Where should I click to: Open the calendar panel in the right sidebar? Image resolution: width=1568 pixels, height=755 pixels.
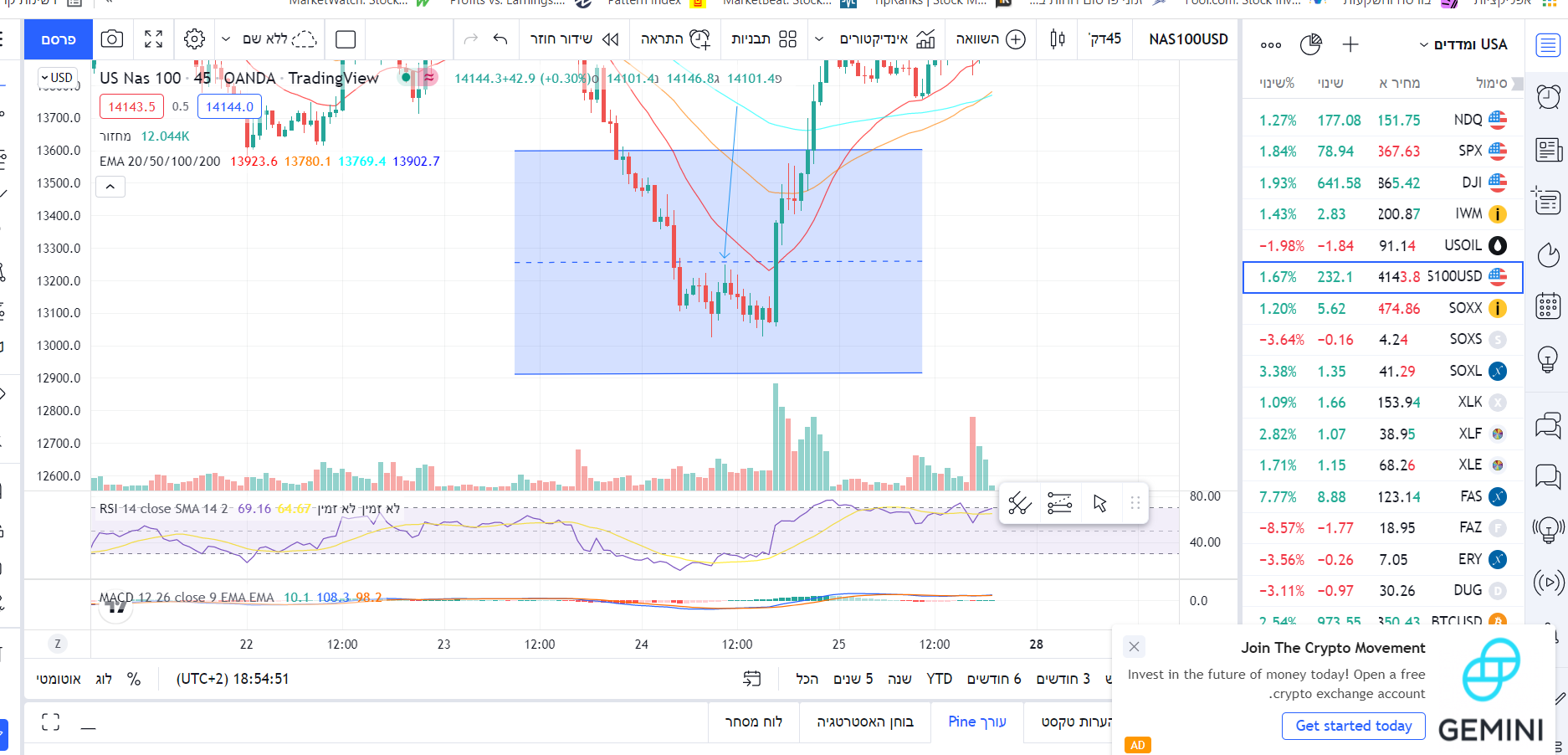tap(1548, 306)
